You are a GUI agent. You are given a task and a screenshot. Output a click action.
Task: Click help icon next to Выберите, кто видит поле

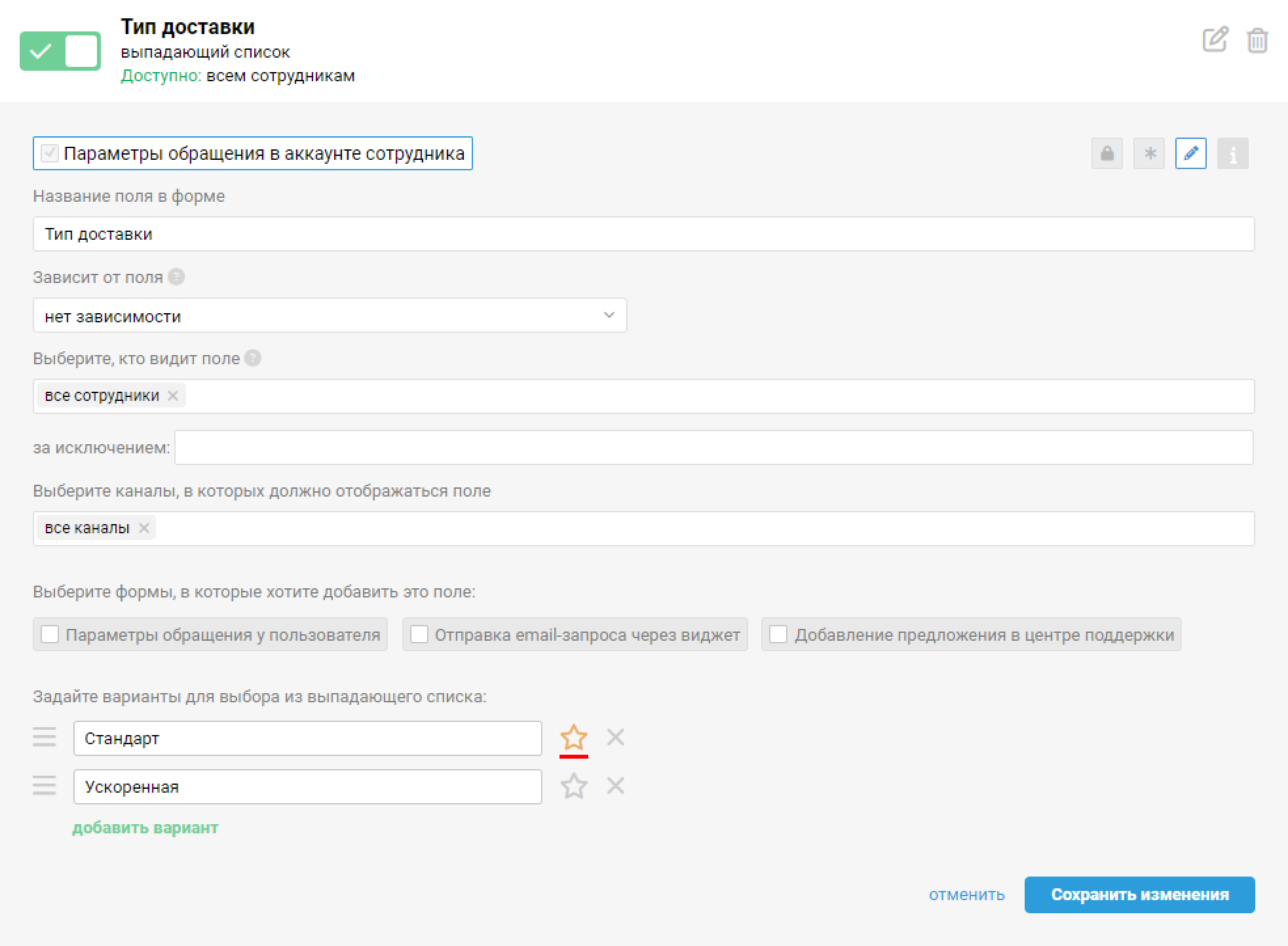pos(253,358)
